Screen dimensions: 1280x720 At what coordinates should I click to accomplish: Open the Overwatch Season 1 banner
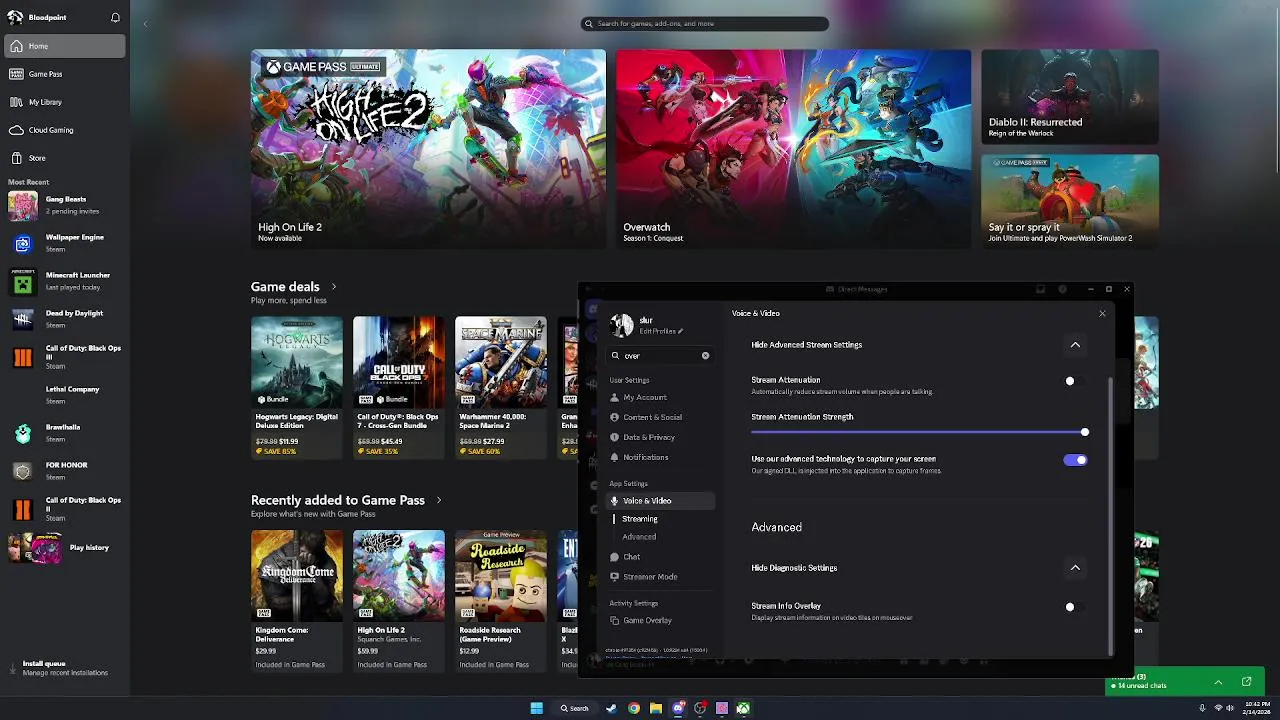click(793, 149)
